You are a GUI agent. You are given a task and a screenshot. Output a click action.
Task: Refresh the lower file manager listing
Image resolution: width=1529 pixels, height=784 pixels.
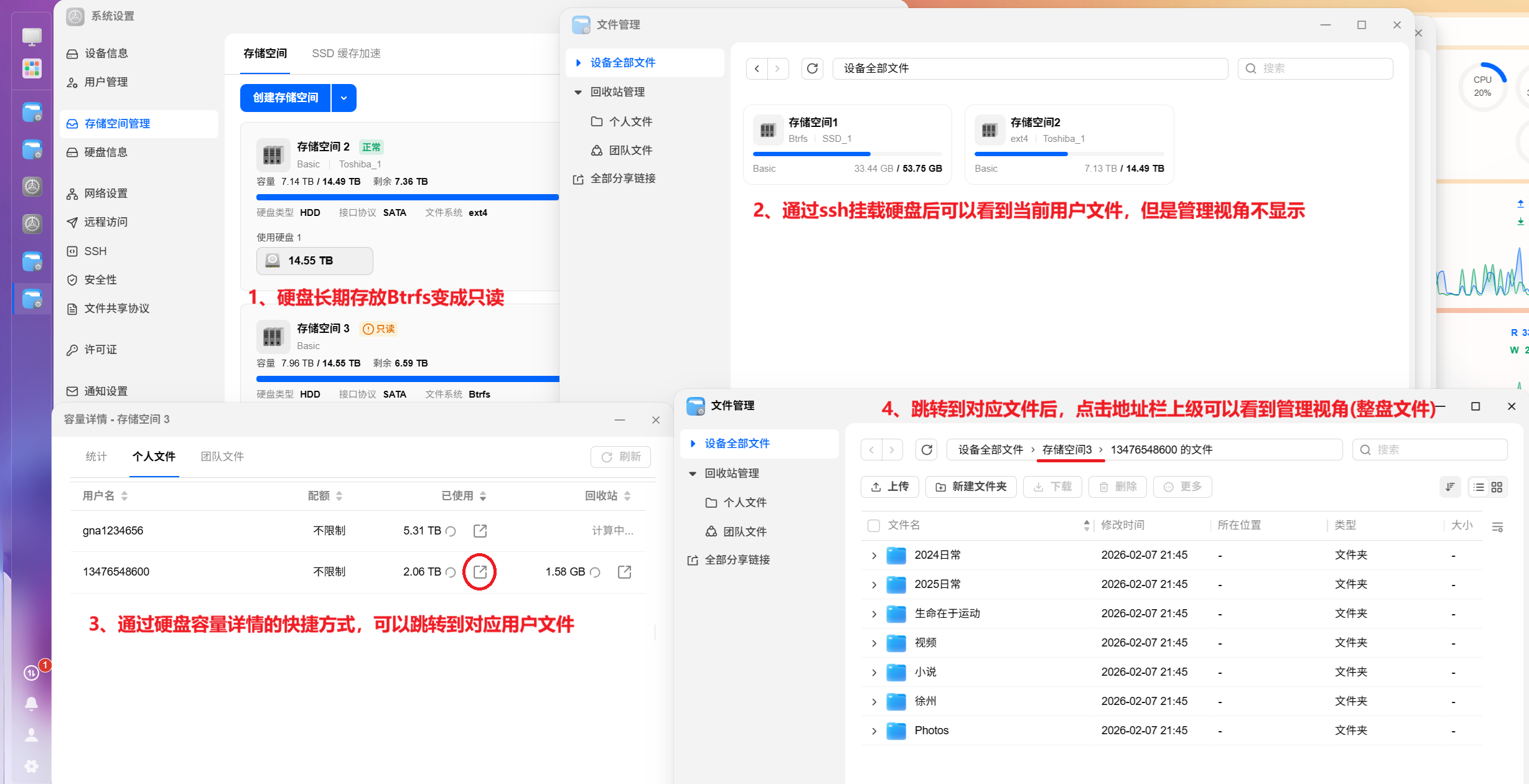(x=927, y=450)
